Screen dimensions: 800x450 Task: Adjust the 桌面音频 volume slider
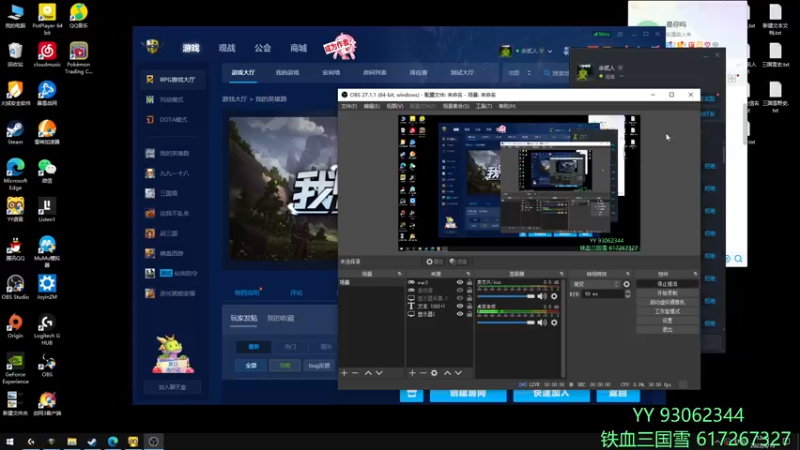[x=506, y=322]
